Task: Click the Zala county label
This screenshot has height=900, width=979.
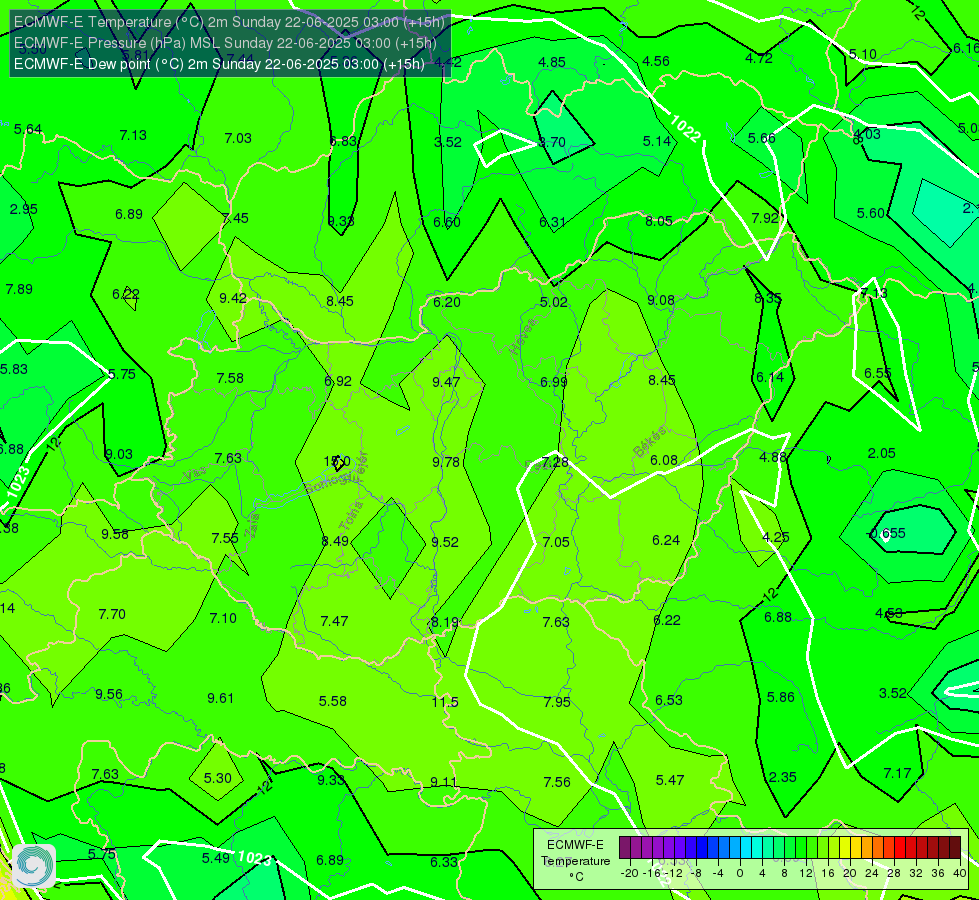Action: [x=252, y=527]
